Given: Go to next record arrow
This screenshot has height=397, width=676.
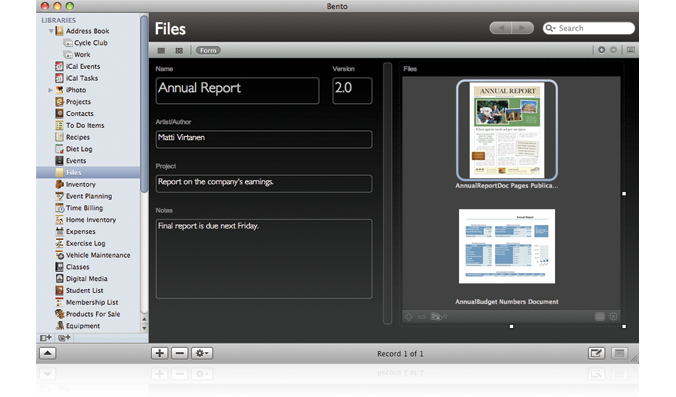Looking at the screenshot, I should 523,28.
